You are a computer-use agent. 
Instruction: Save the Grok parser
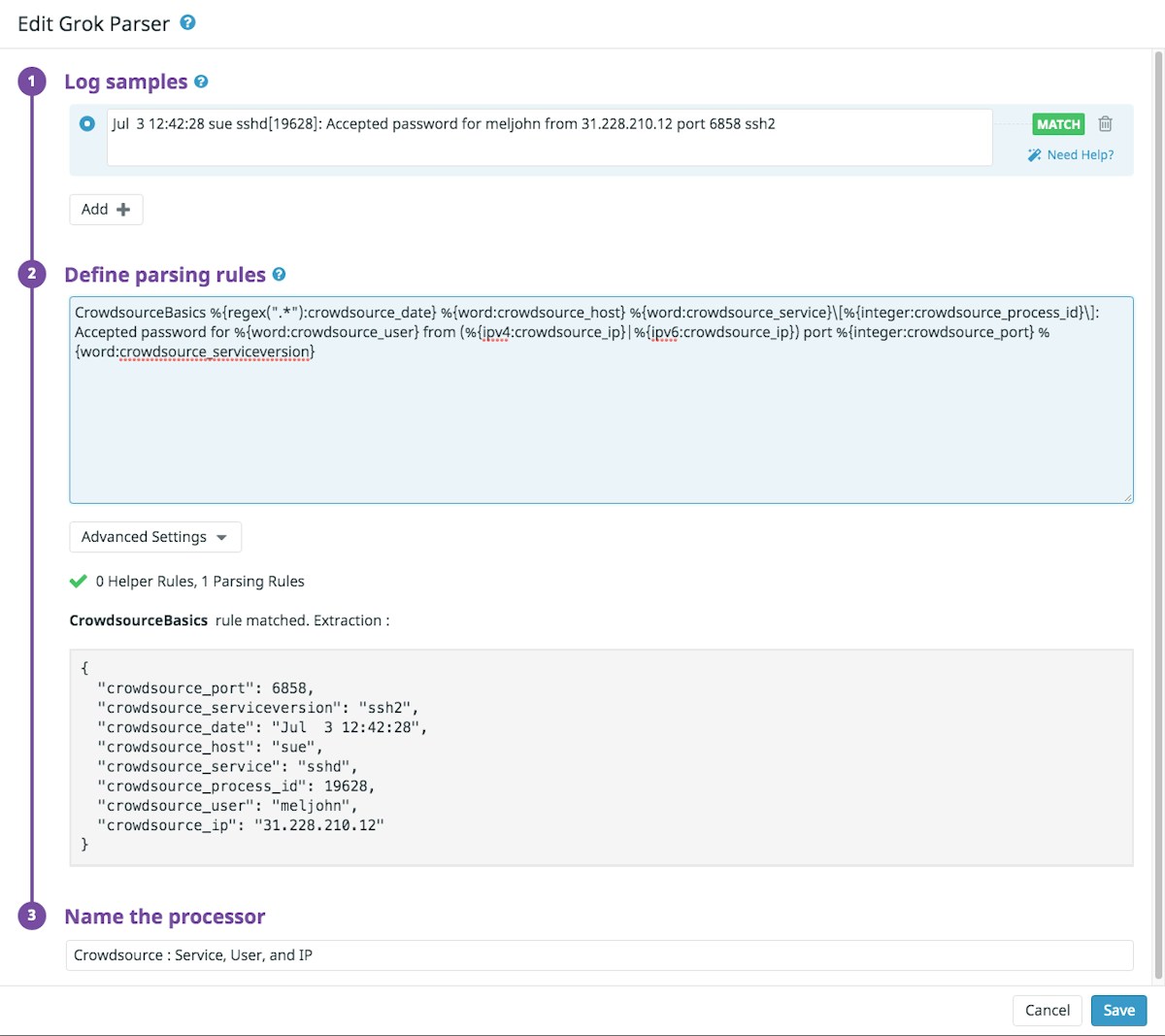(x=1118, y=1010)
